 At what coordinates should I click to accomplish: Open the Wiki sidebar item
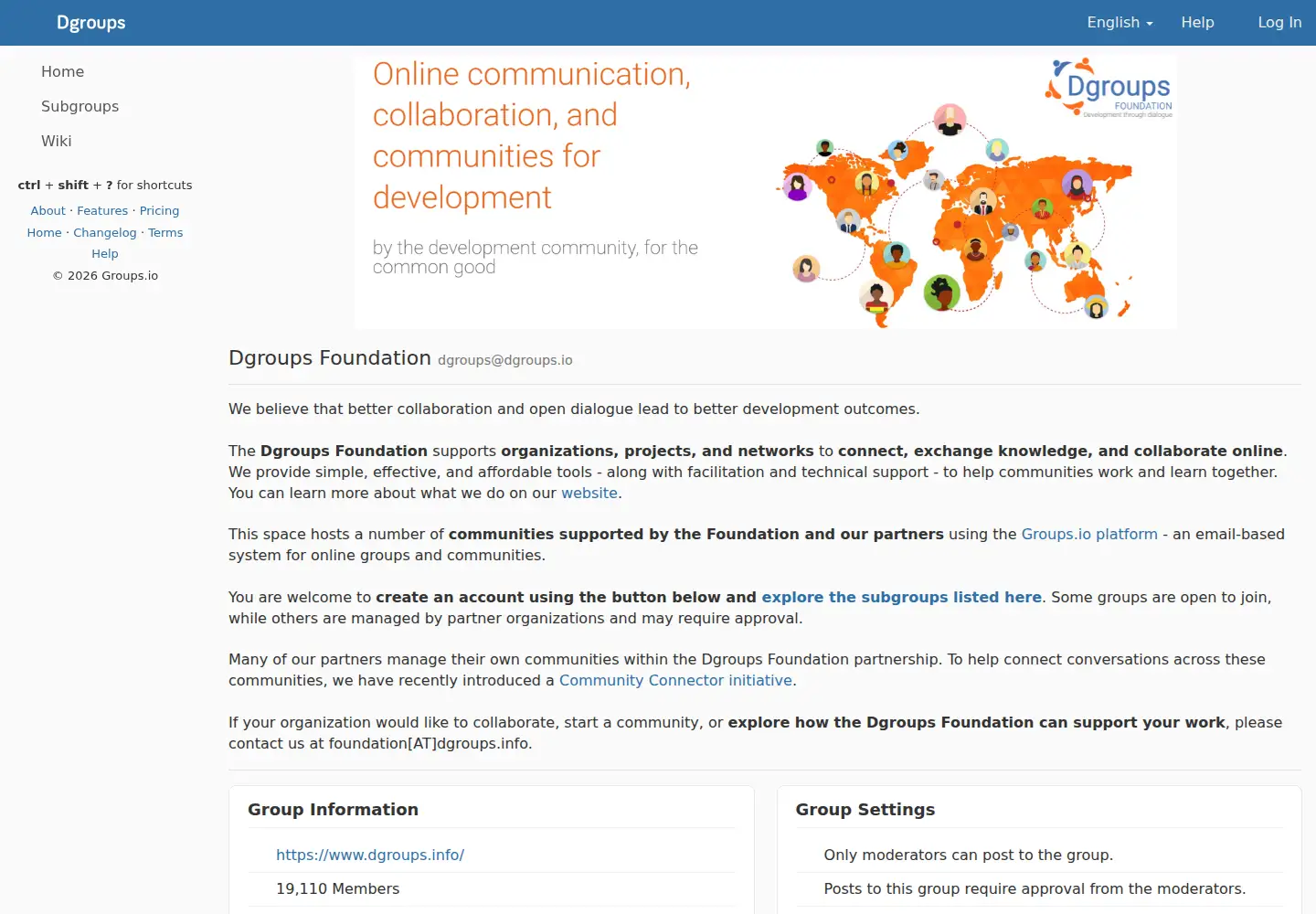[56, 141]
